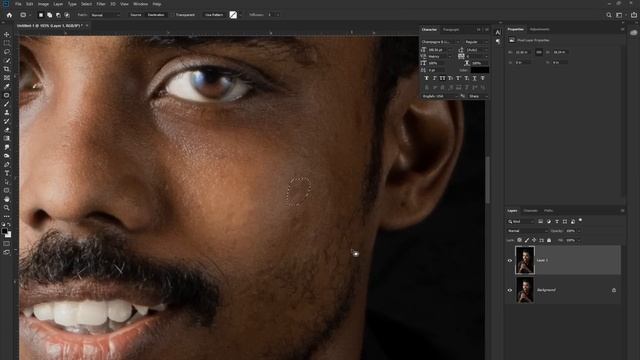Toggle lock all for layer

click(549, 240)
